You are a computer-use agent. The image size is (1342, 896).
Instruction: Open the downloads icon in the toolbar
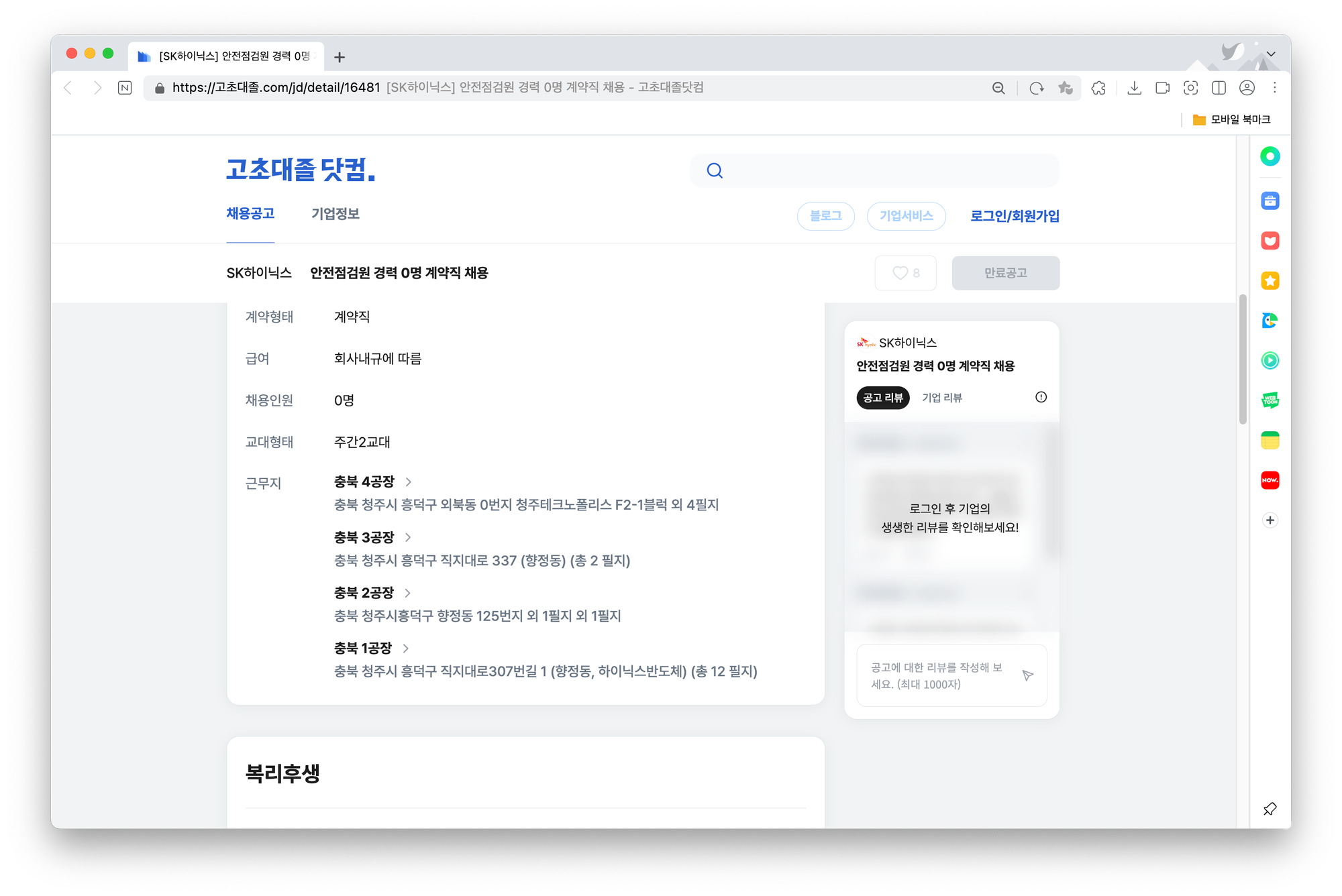pyautogui.click(x=1135, y=88)
